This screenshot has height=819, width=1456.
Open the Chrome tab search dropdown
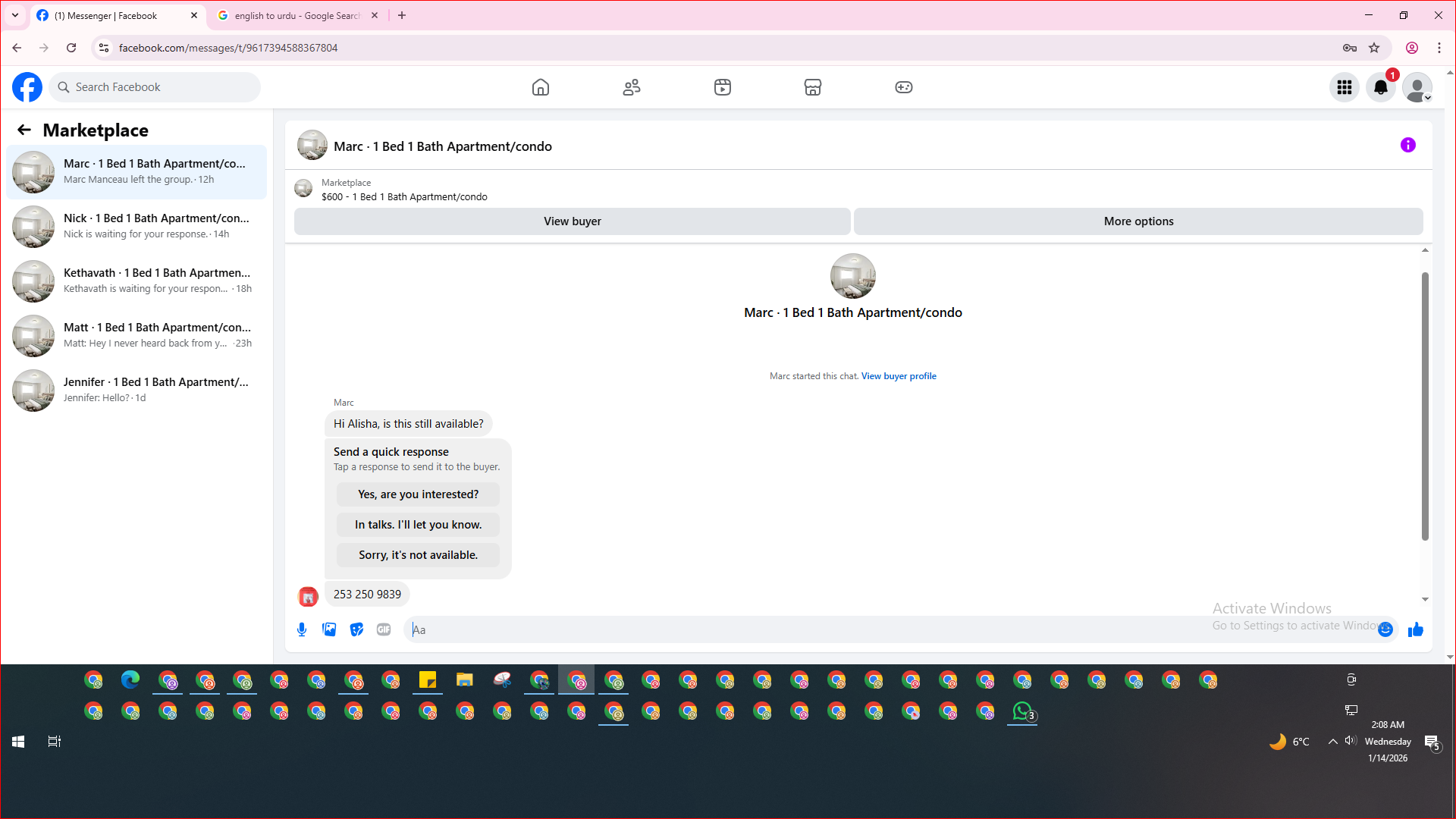(x=14, y=15)
